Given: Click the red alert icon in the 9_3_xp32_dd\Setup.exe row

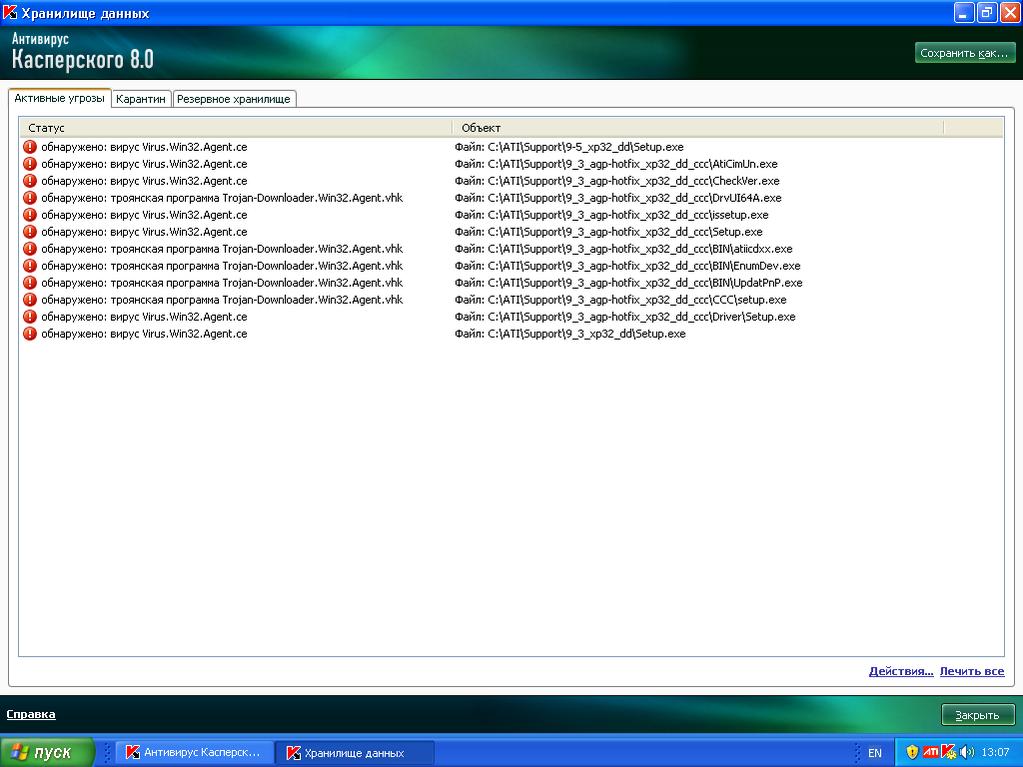Looking at the screenshot, I should click(x=30, y=333).
